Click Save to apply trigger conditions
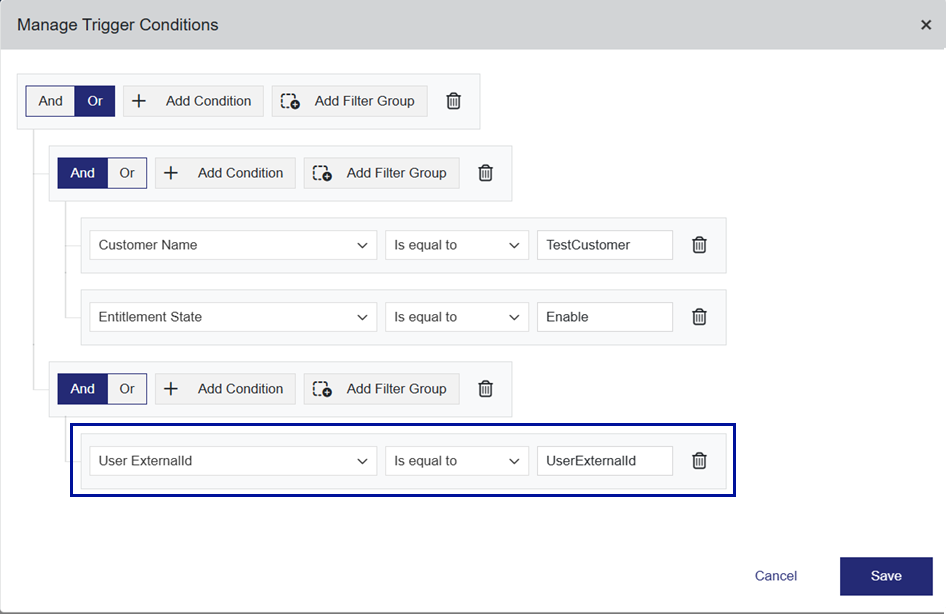Viewport: 948px width, 614px height. coord(886,576)
